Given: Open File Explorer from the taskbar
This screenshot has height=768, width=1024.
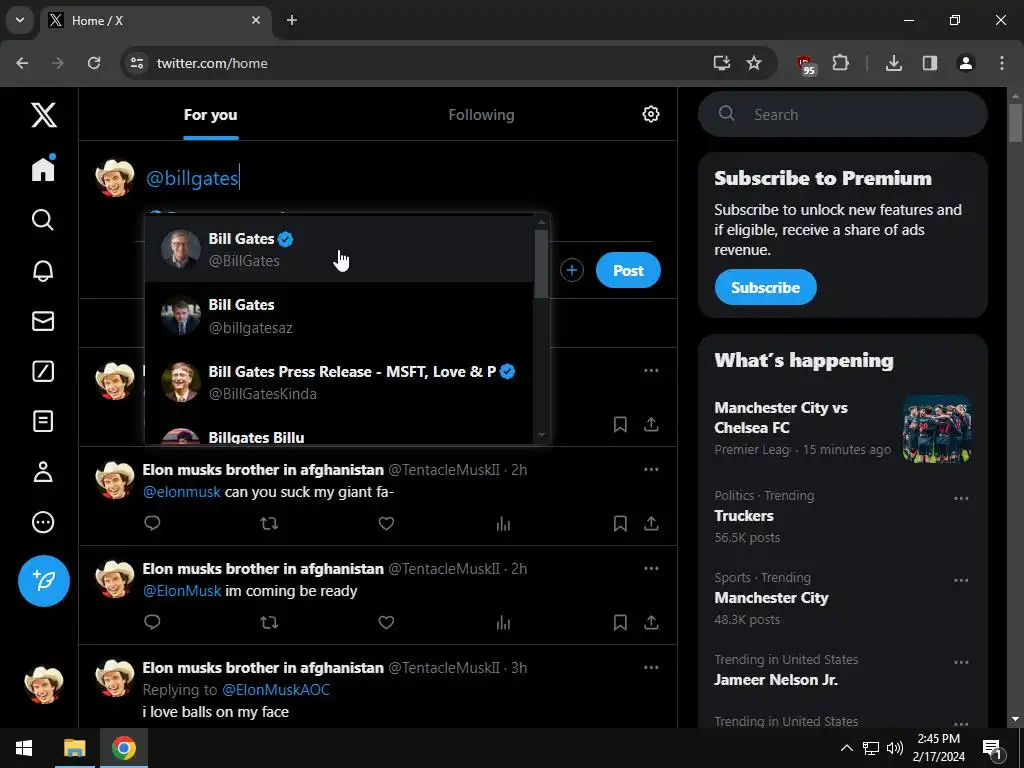Looking at the screenshot, I should 74,748.
